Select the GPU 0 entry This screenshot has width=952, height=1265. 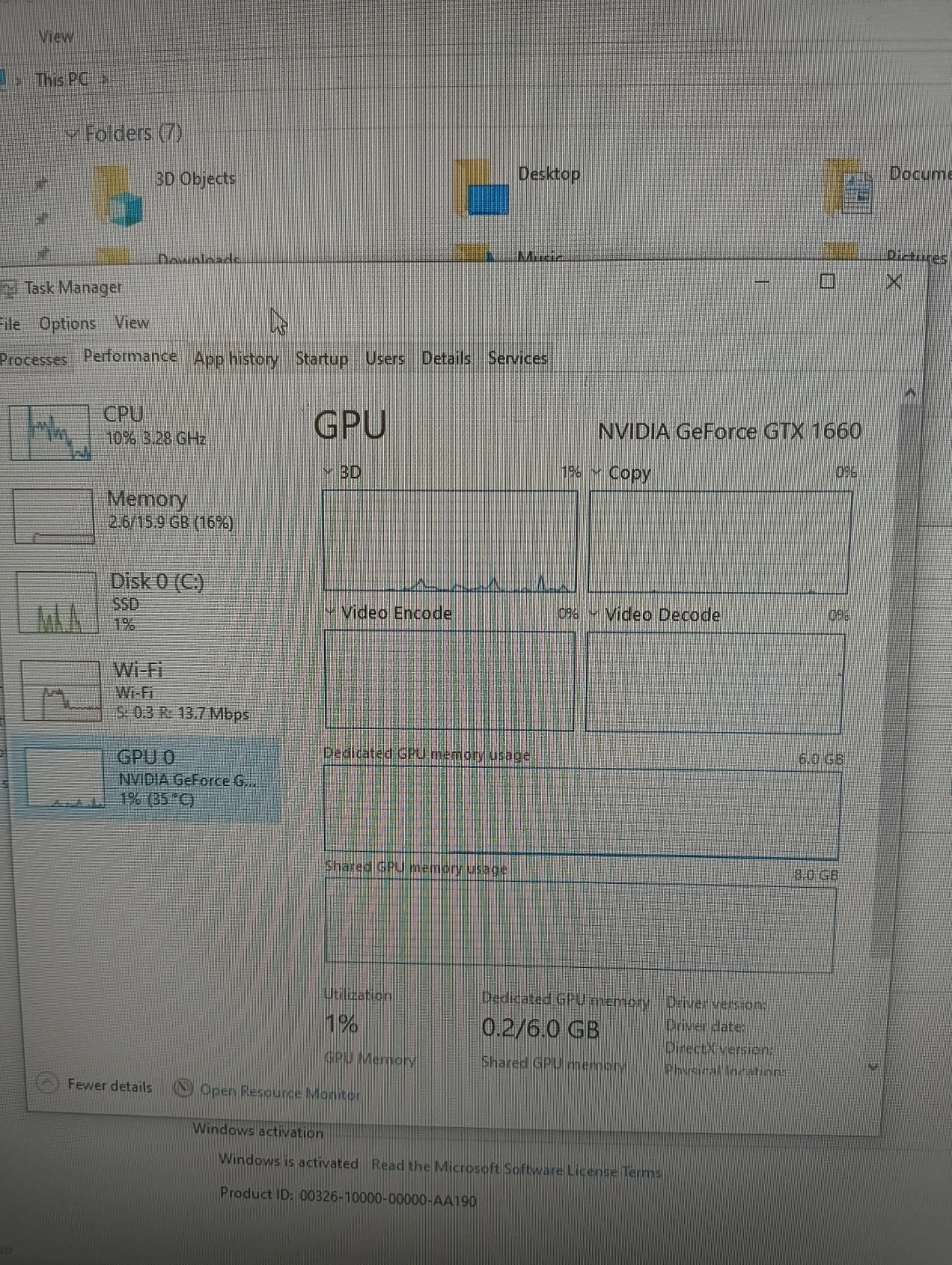148,778
